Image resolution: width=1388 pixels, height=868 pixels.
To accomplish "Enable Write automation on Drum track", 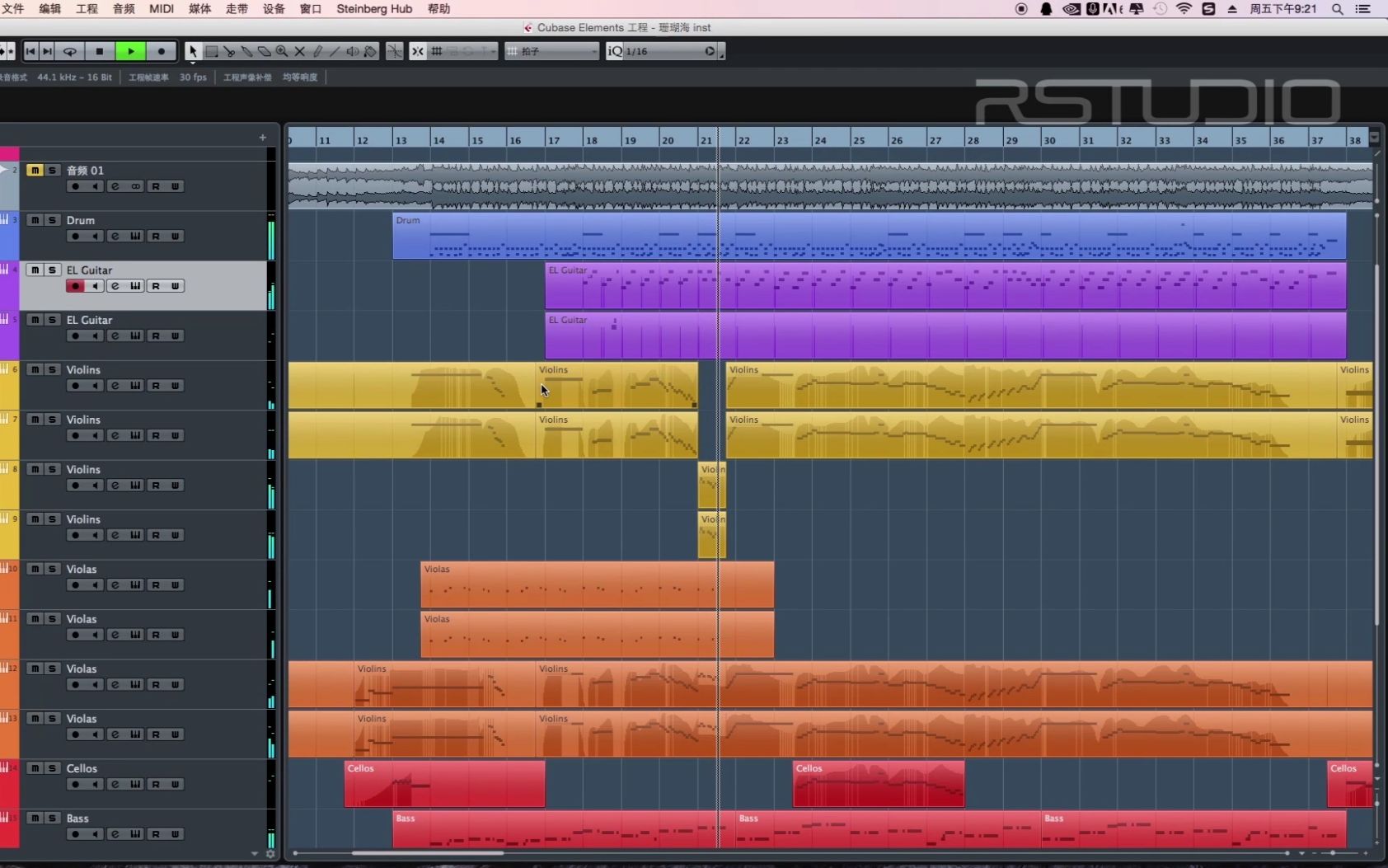I will pyautogui.click(x=176, y=237).
